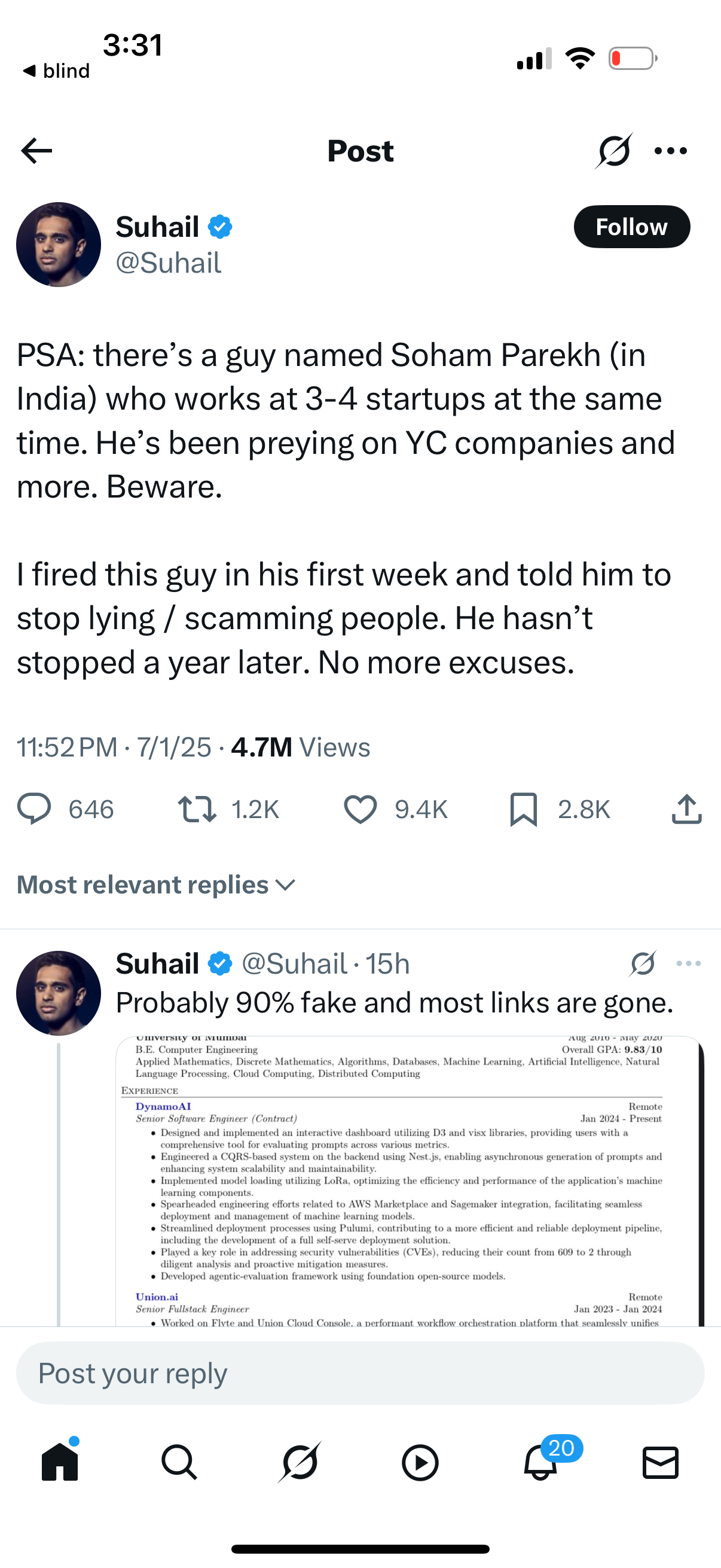721x1568 pixels.
Task: Go to the Home tab
Action: tap(60, 1462)
